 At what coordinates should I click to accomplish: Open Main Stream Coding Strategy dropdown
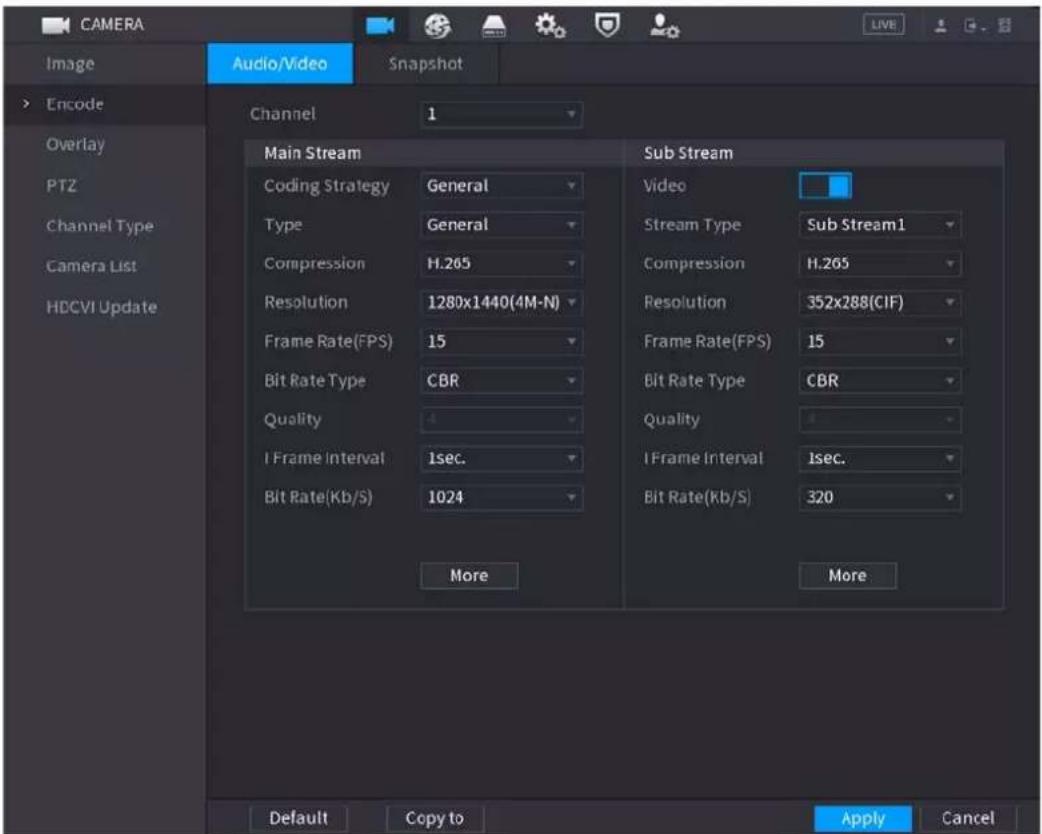pyautogui.click(x=501, y=186)
